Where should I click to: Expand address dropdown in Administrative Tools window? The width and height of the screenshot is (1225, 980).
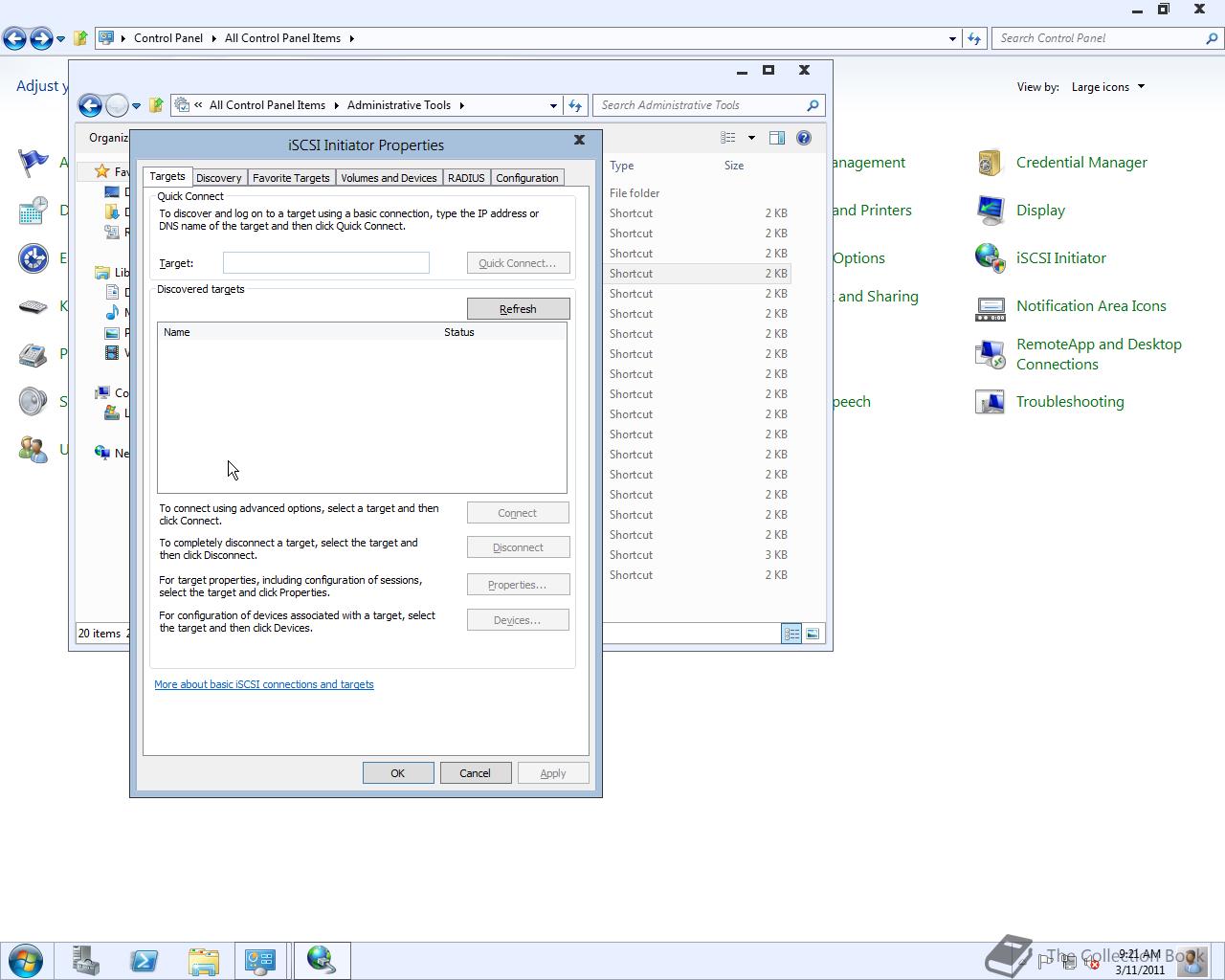(553, 105)
